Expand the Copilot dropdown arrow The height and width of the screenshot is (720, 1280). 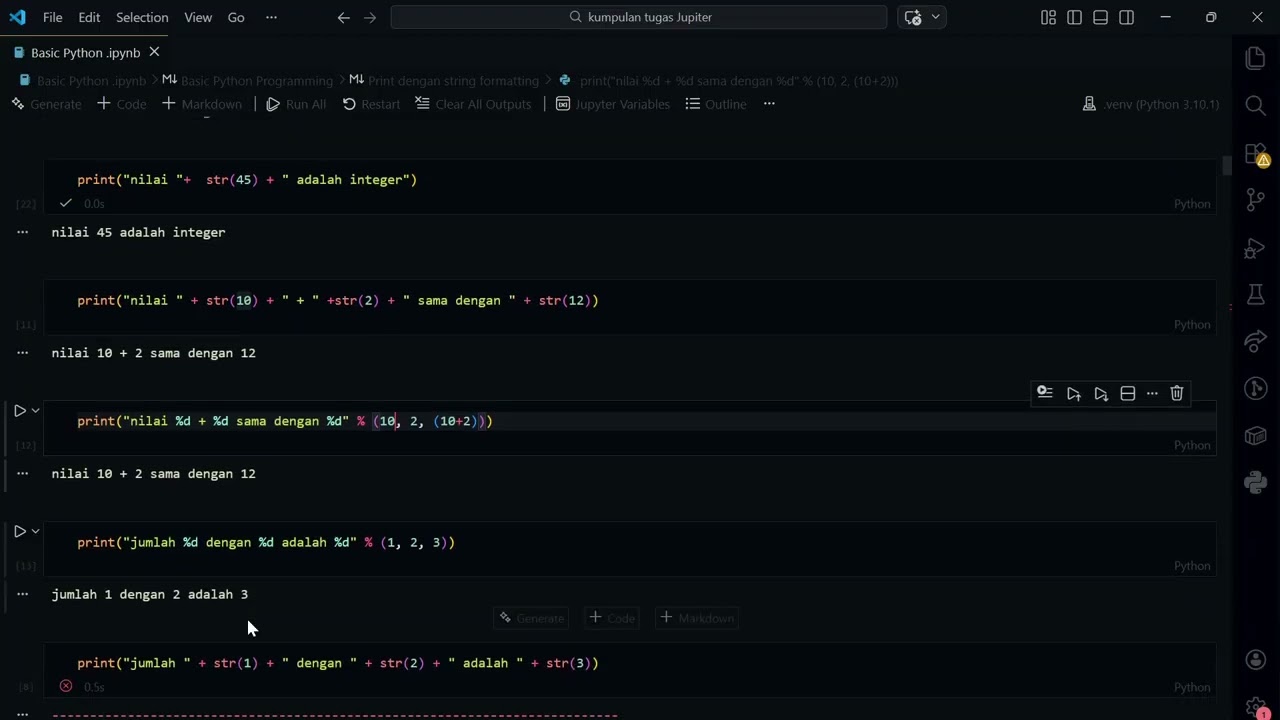(936, 17)
